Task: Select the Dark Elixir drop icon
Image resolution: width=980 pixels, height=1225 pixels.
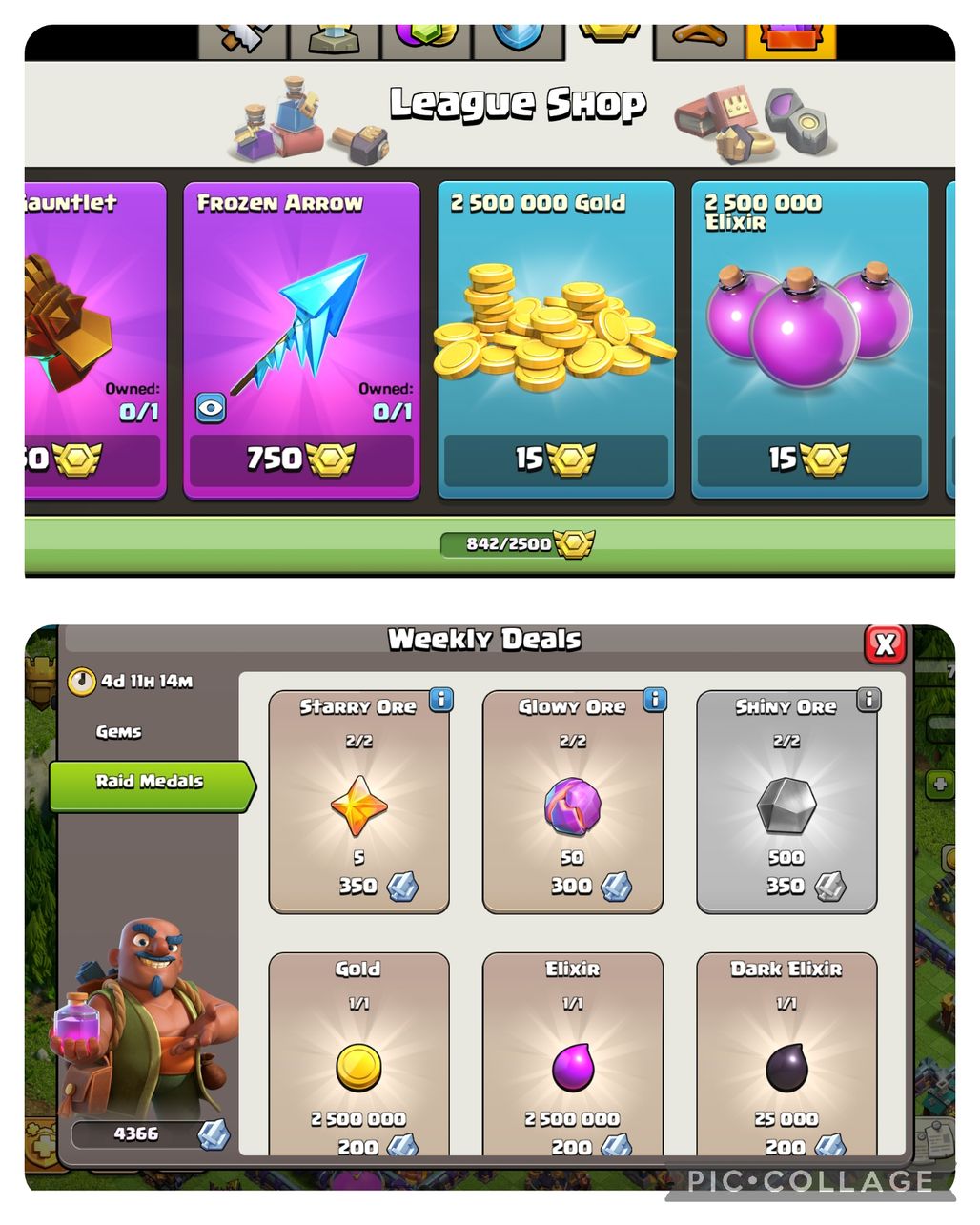Action: (786, 1068)
